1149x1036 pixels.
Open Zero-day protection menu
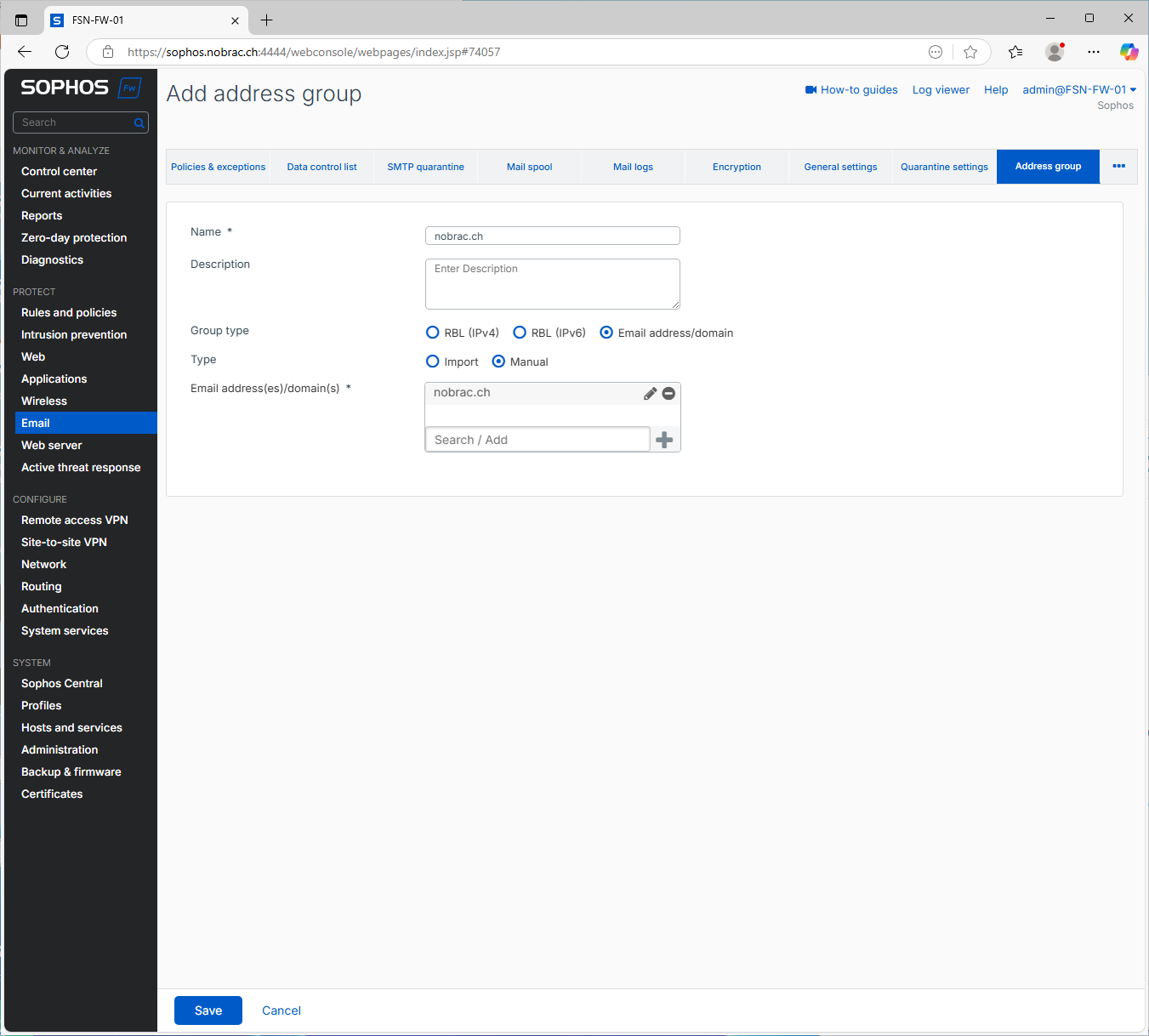coord(74,237)
